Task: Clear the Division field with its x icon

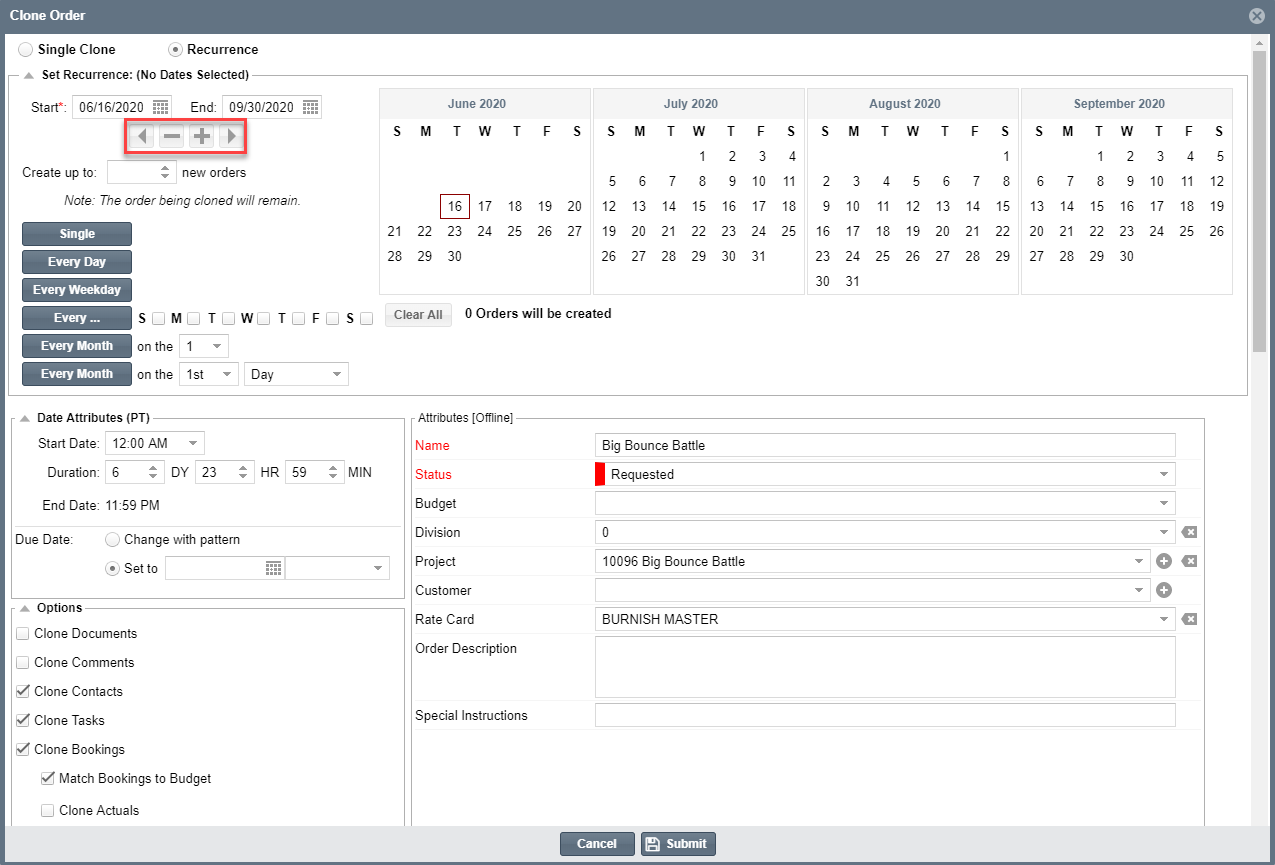Action: [x=1189, y=533]
